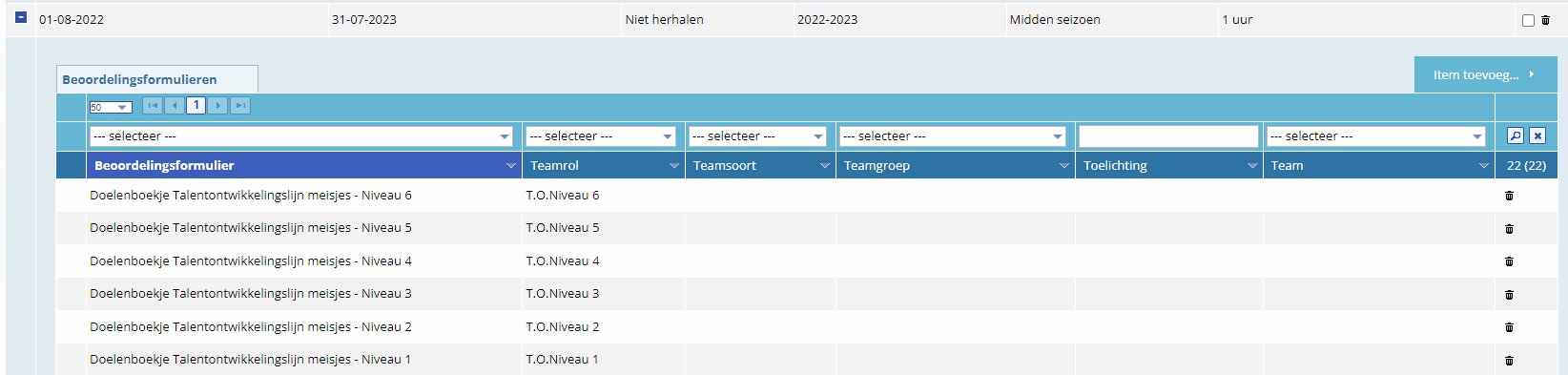The width and height of the screenshot is (1568, 375).
Task: Click the season value 2022-2023
Action: point(827,19)
